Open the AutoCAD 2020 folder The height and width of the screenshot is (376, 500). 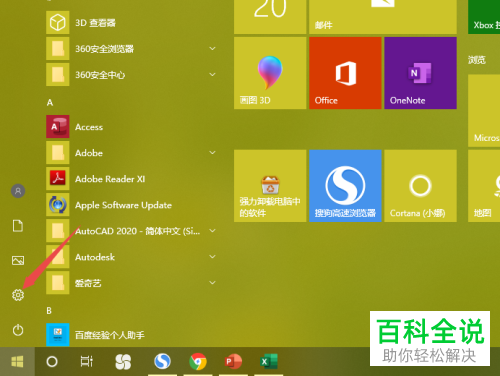pyautogui.click(x=132, y=231)
